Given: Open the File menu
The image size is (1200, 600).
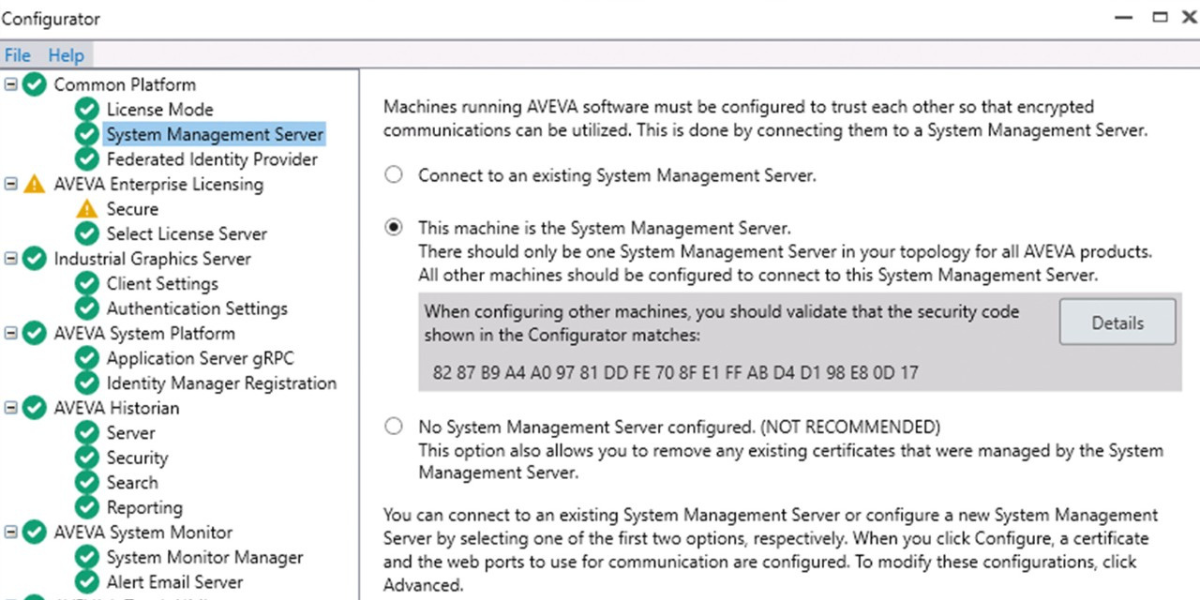Looking at the screenshot, I should [x=17, y=56].
